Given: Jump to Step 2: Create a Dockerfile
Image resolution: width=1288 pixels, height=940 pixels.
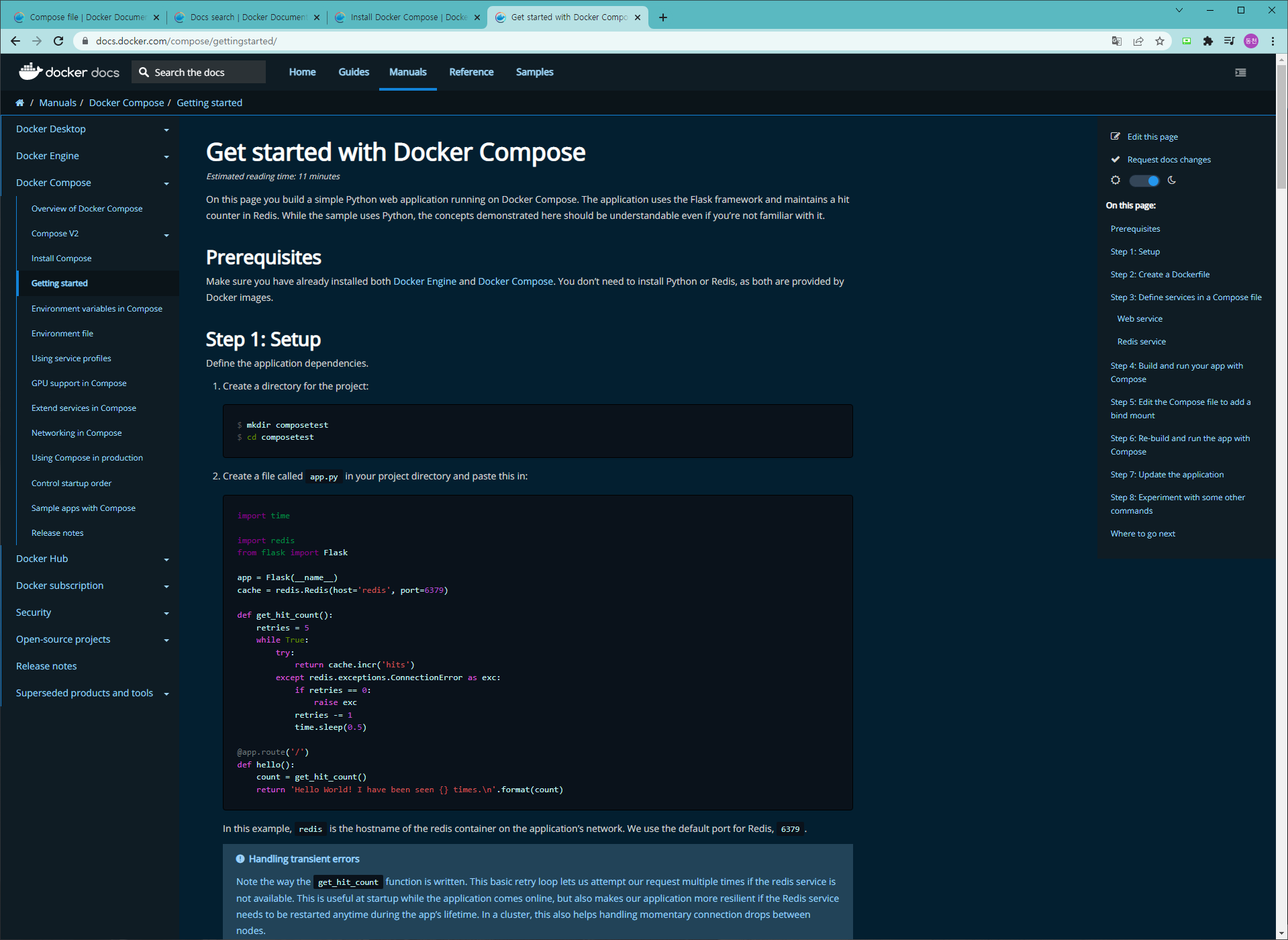Looking at the screenshot, I should point(1160,274).
